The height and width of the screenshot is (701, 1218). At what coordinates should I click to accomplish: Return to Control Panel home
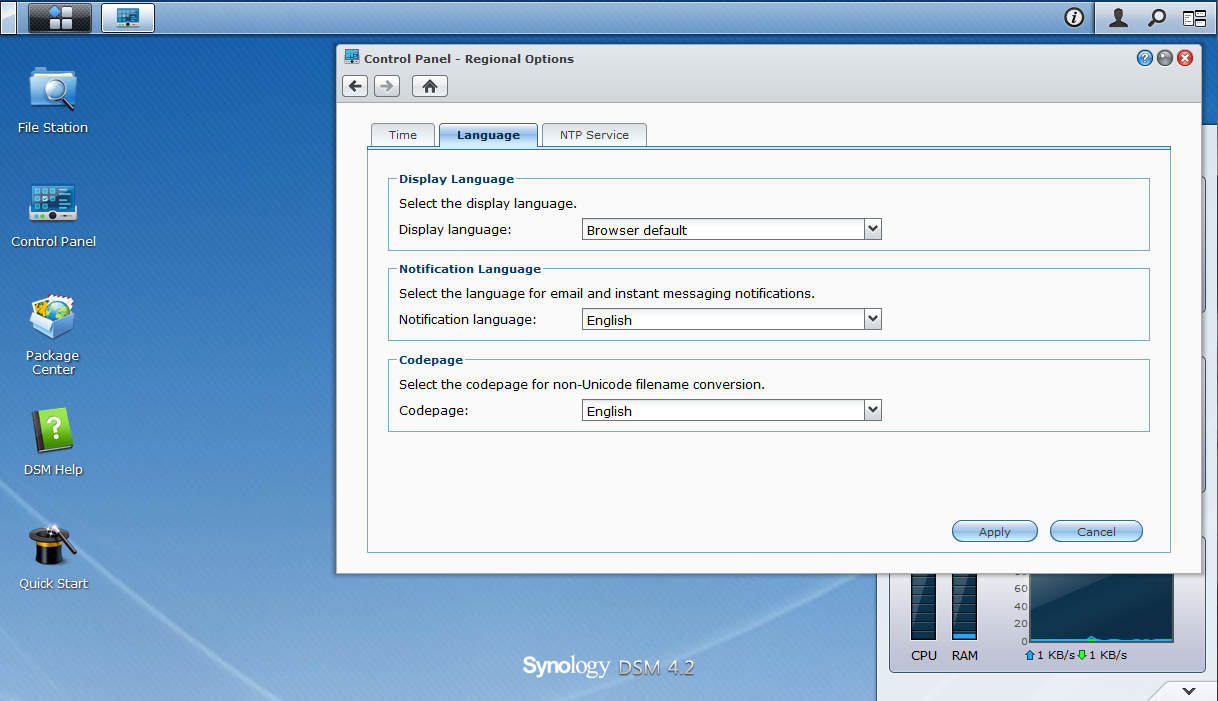click(430, 86)
